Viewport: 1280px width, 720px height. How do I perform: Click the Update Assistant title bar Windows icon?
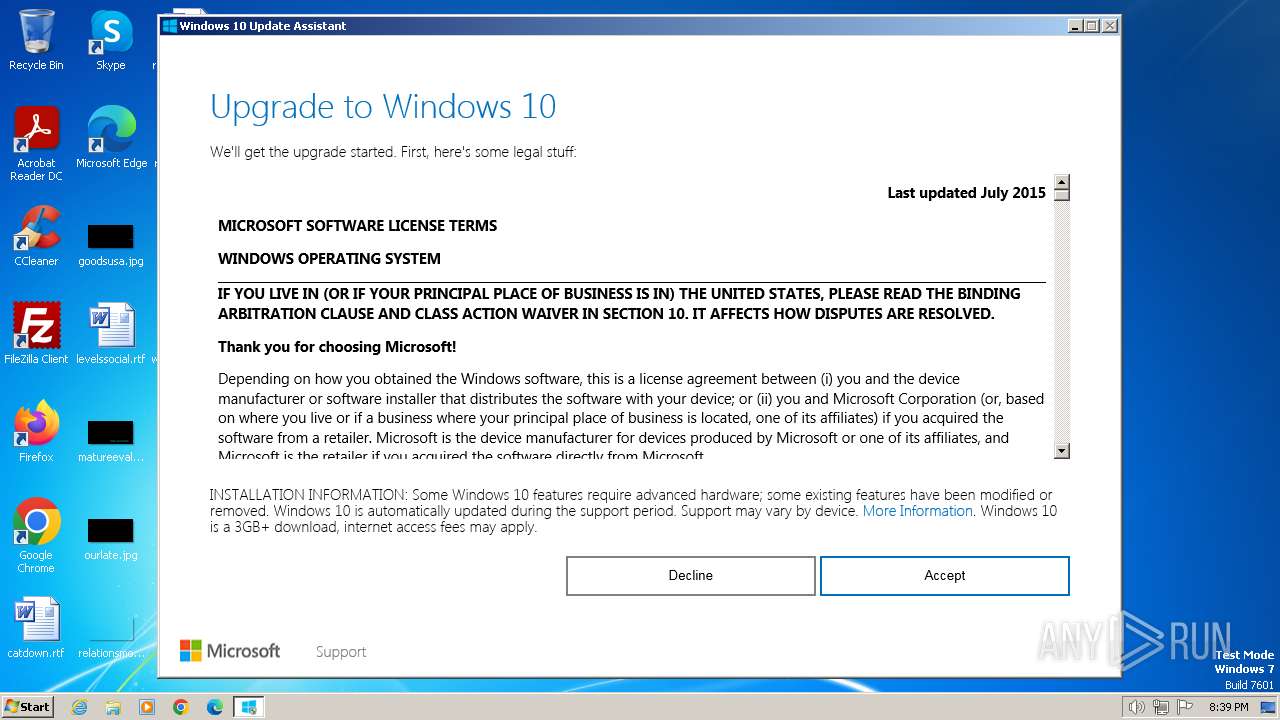169,26
